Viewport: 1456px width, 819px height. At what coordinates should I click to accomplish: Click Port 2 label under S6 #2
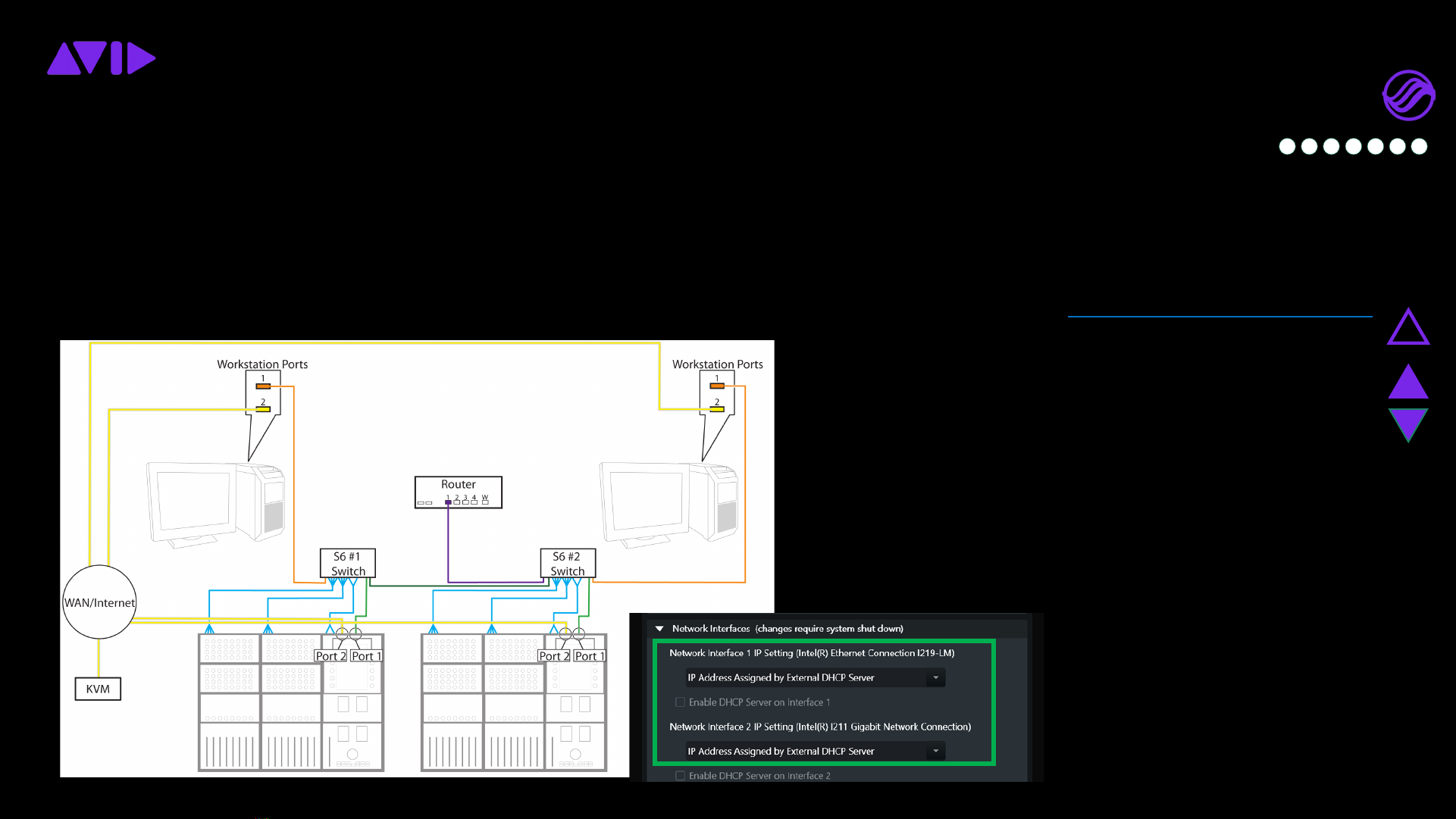point(554,656)
